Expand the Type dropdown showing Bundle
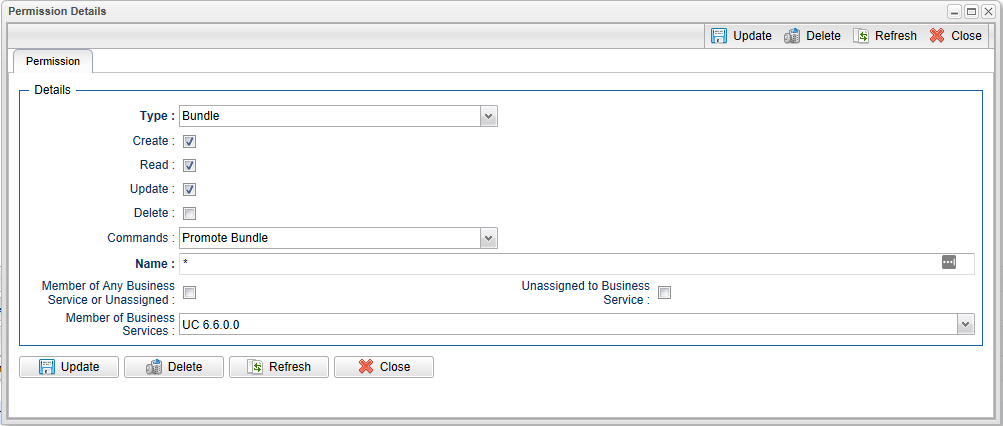This screenshot has width=1003, height=426. pyautogui.click(x=488, y=116)
